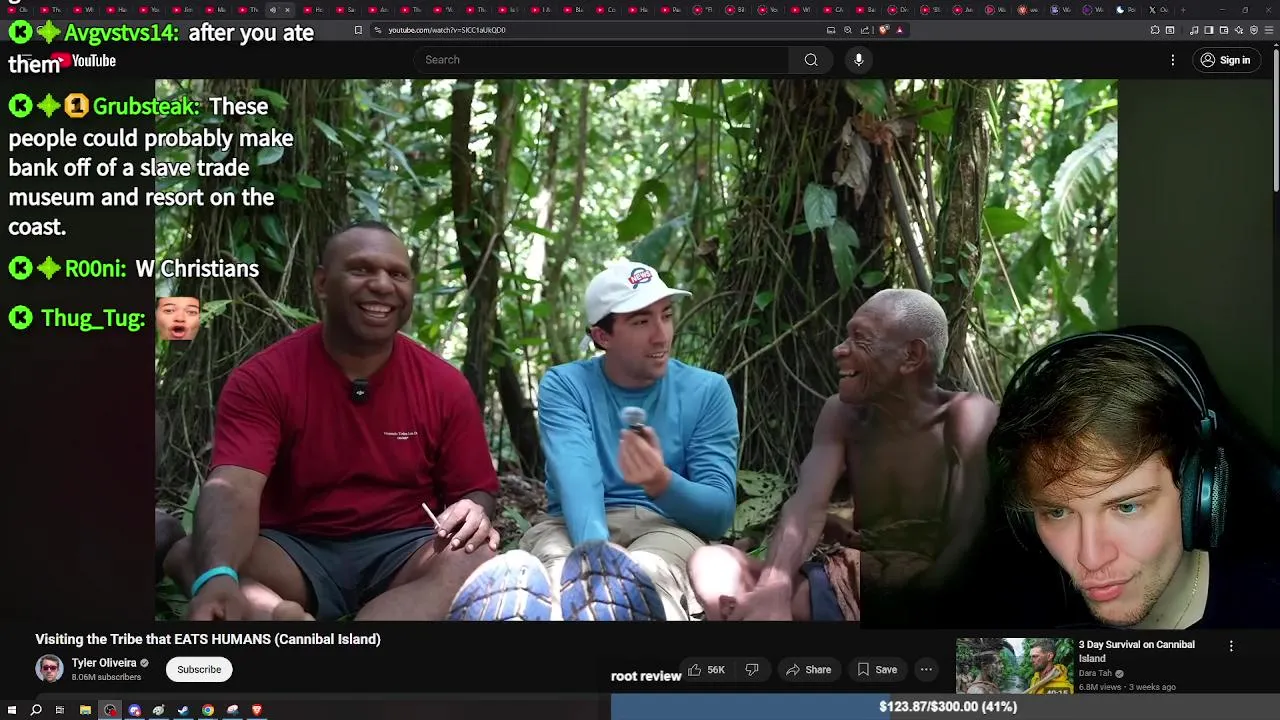Click the Sign in button
This screenshot has width=1280, height=720.
(1225, 60)
